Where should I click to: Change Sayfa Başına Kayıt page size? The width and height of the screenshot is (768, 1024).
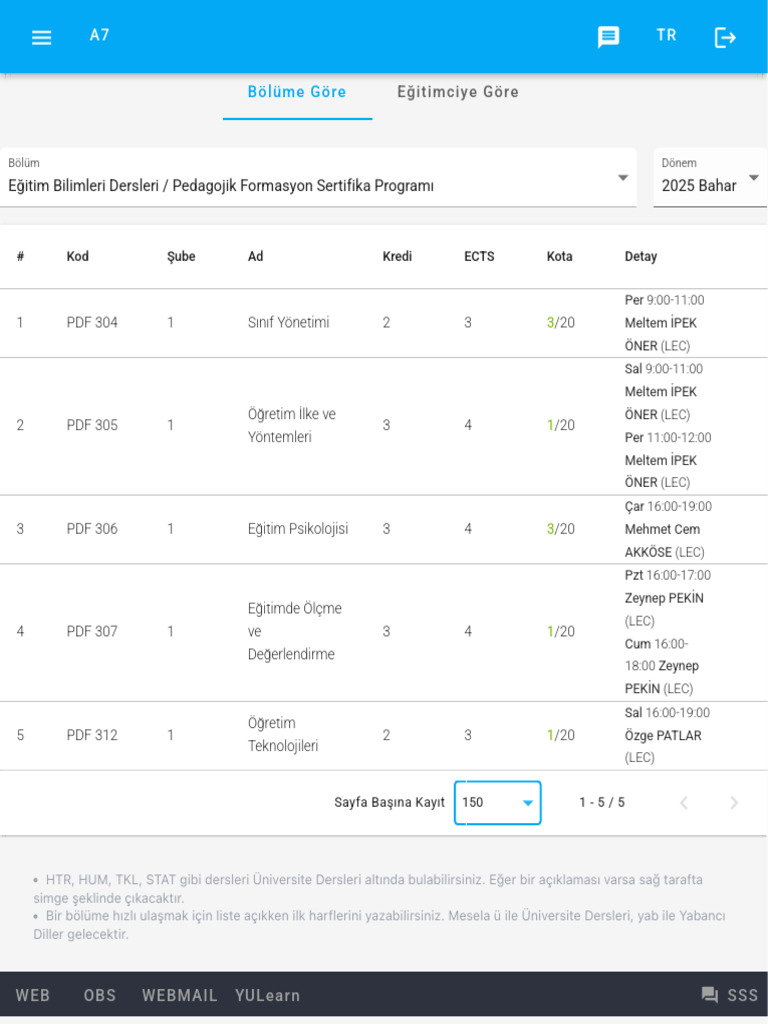(x=498, y=803)
